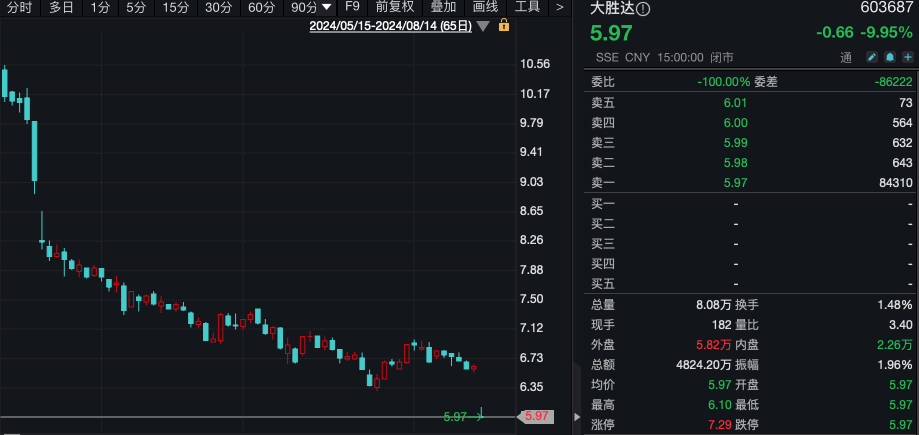
Task: Select the 1分 period tab
Action: (x=100, y=8)
